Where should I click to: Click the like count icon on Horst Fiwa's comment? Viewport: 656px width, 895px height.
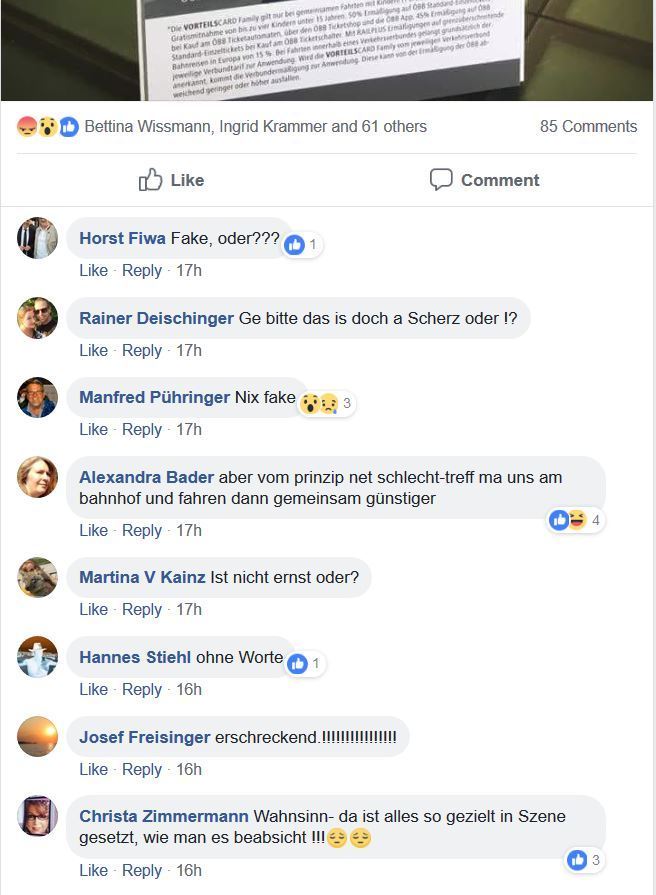(295, 245)
